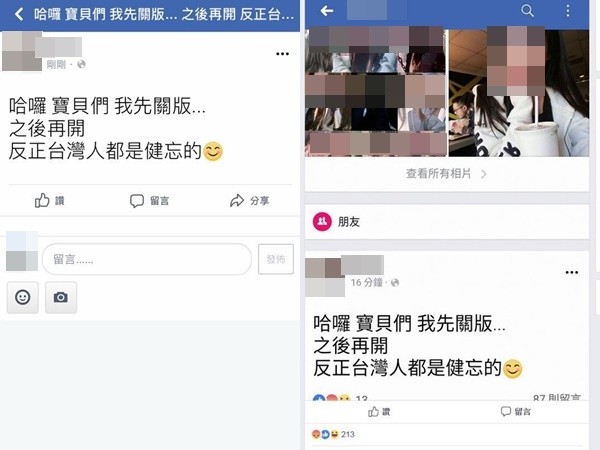The image size is (600, 450).
Task: Focus the 留言 comment input field
Action: pos(147,259)
